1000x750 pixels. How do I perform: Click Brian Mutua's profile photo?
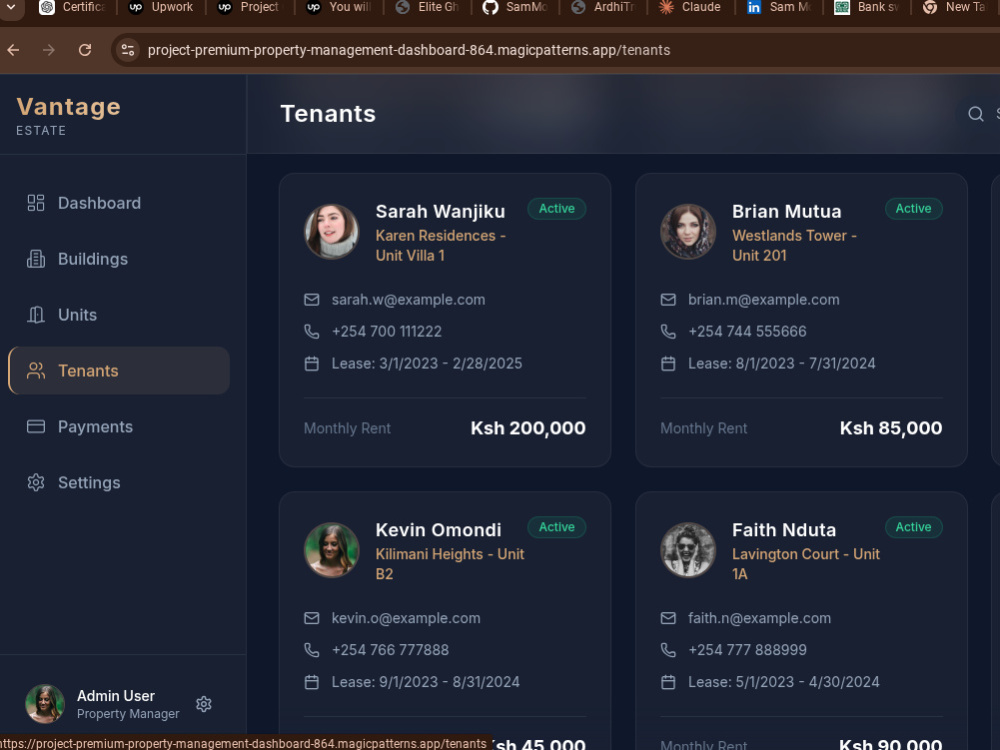(x=688, y=232)
